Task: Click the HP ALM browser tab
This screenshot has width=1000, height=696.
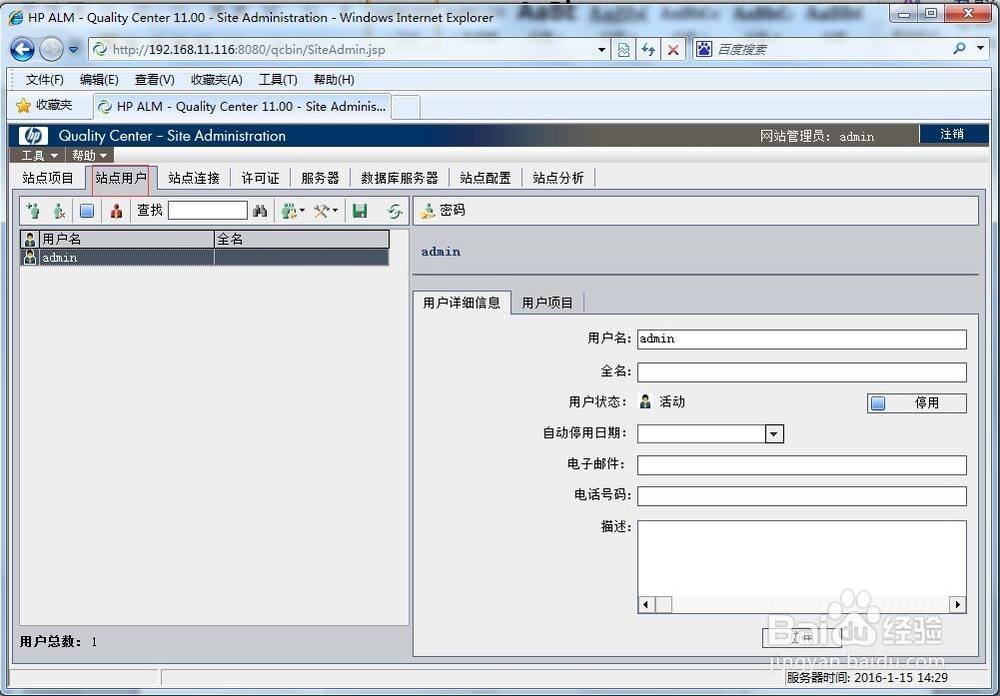Action: (x=242, y=107)
